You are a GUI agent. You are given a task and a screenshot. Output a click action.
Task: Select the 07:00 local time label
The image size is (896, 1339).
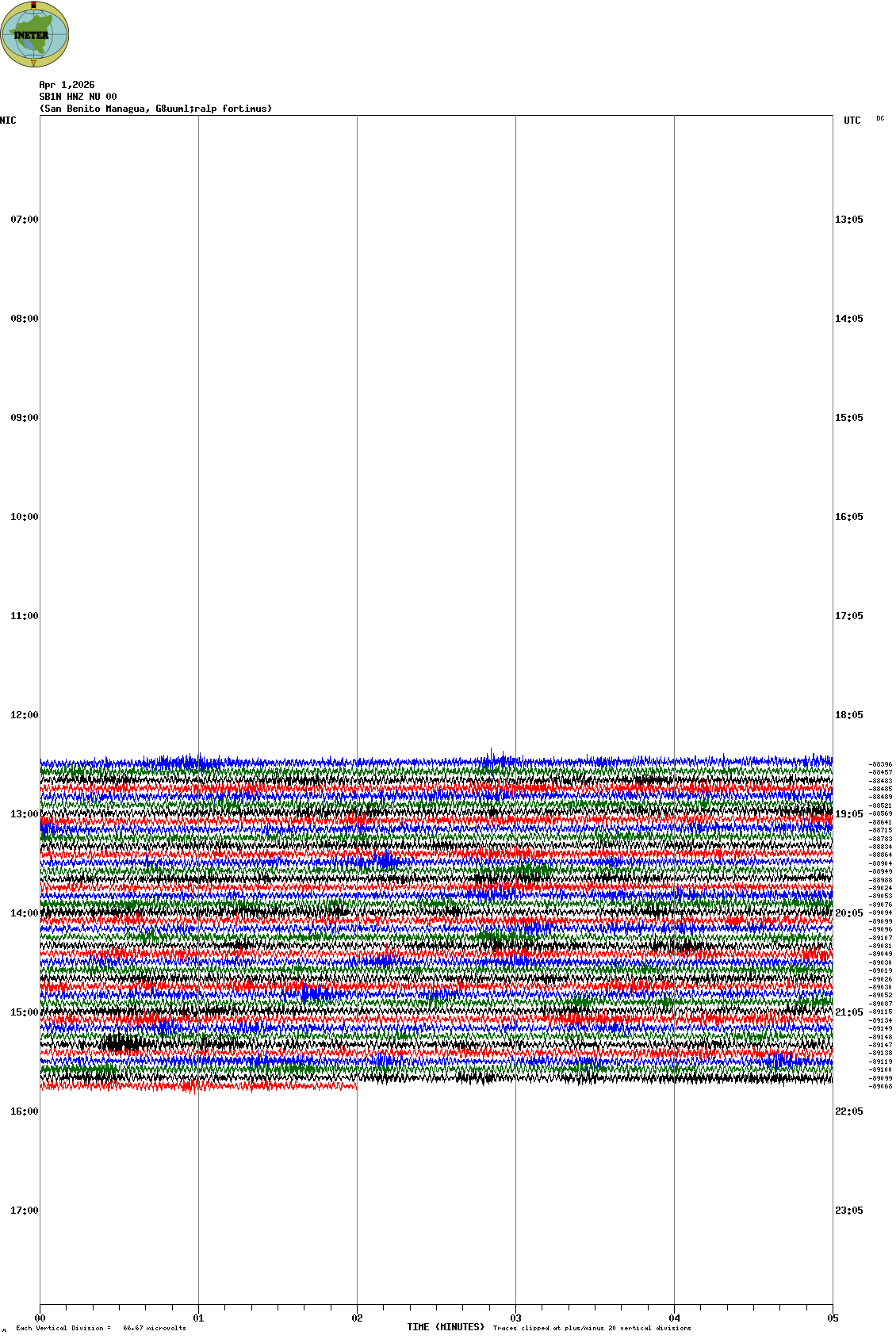[x=24, y=220]
